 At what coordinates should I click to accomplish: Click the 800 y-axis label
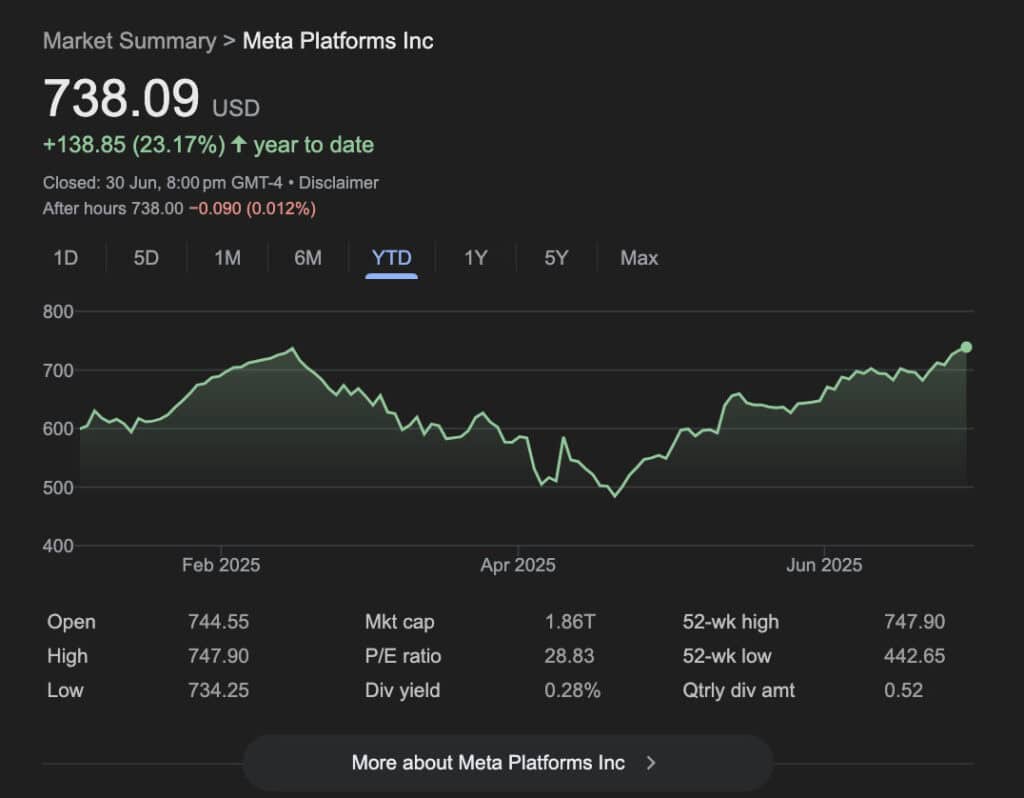tap(58, 311)
